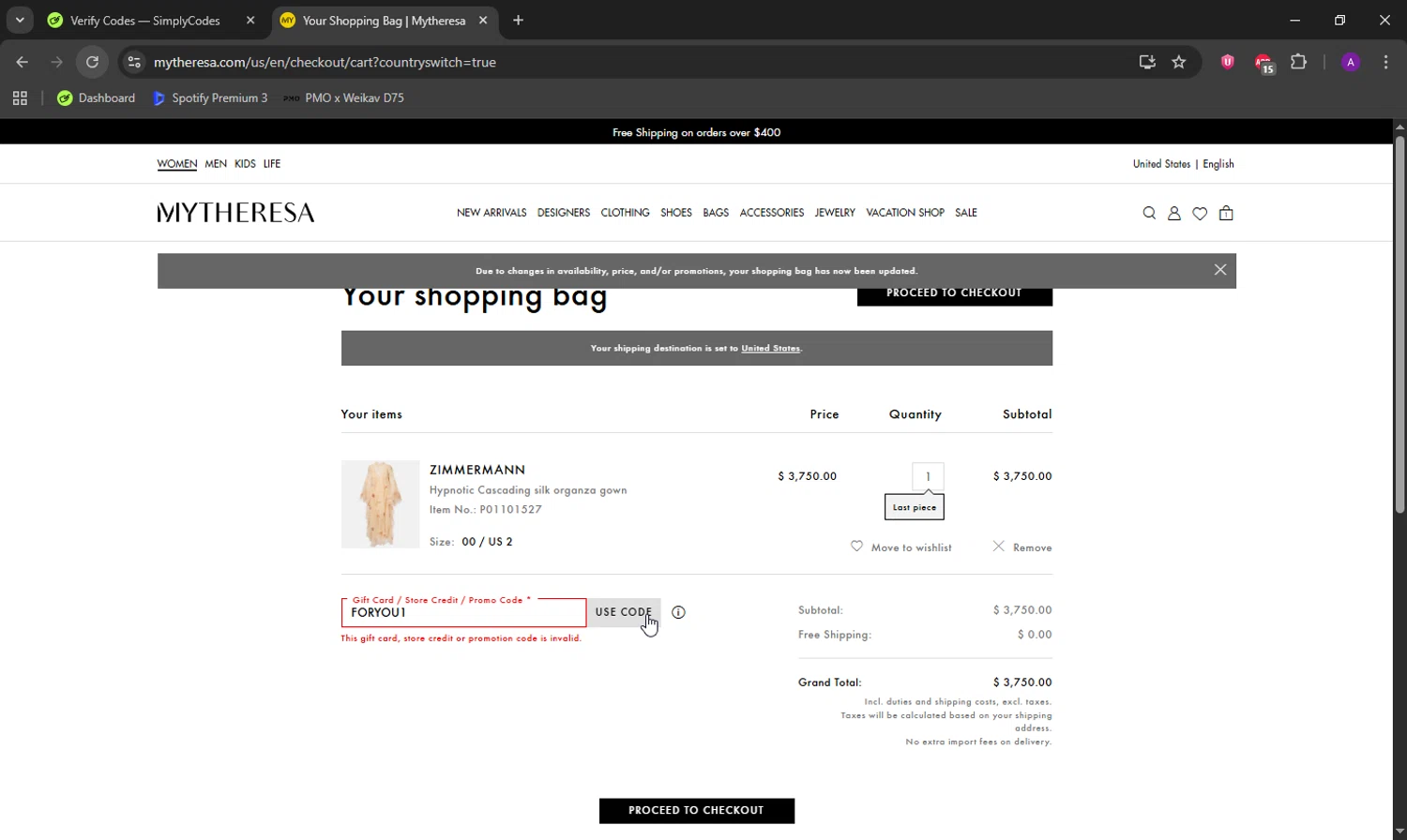Open the Dashboard bookmark
The height and width of the screenshot is (840, 1407).
point(96,97)
